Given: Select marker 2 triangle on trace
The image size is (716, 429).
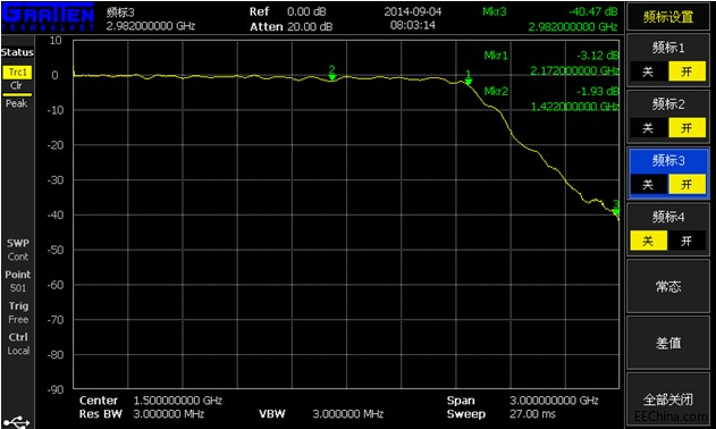Looking at the screenshot, I should click(332, 78).
